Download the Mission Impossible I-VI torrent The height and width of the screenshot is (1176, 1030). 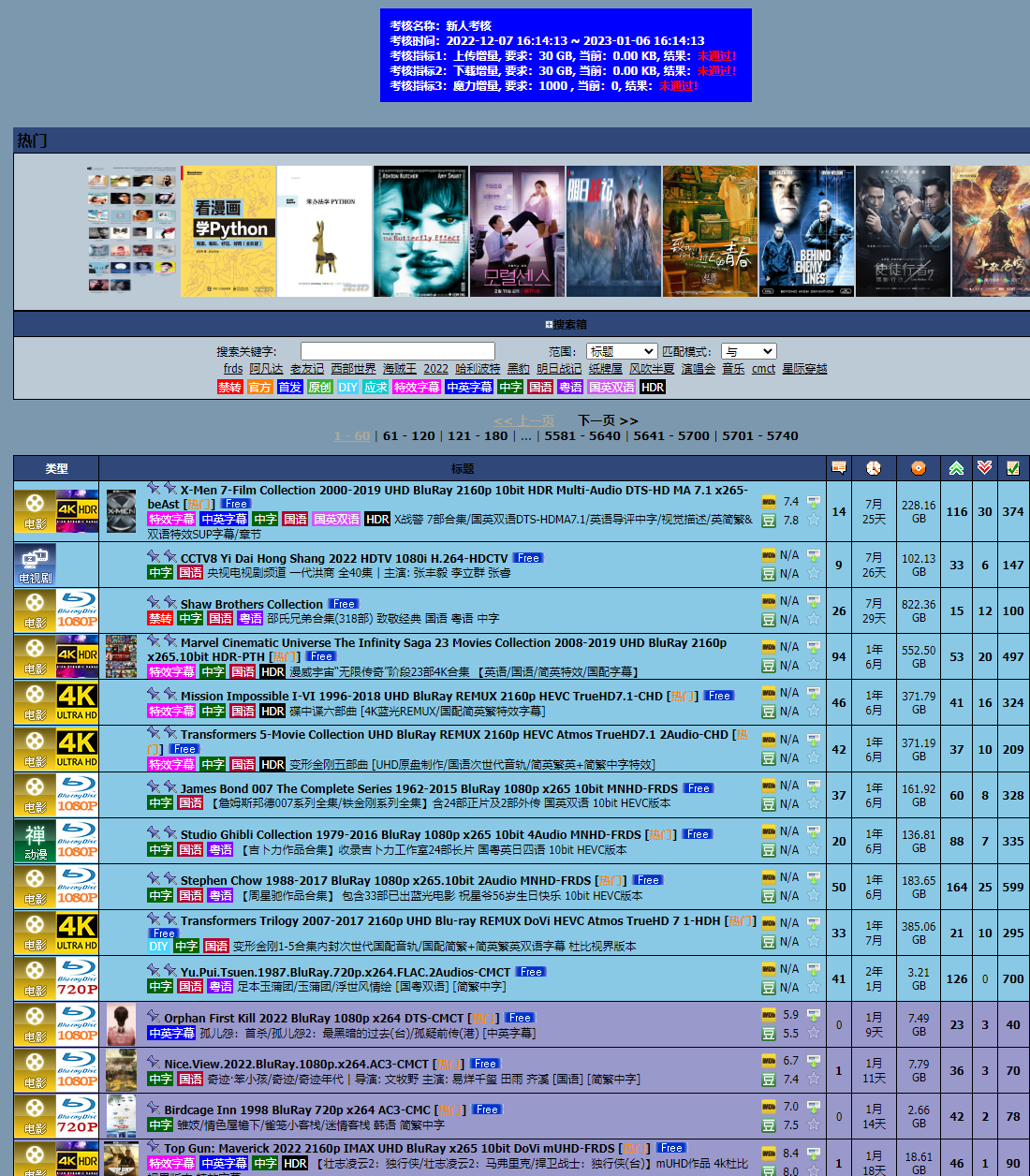pyautogui.click(x=814, y=693)
